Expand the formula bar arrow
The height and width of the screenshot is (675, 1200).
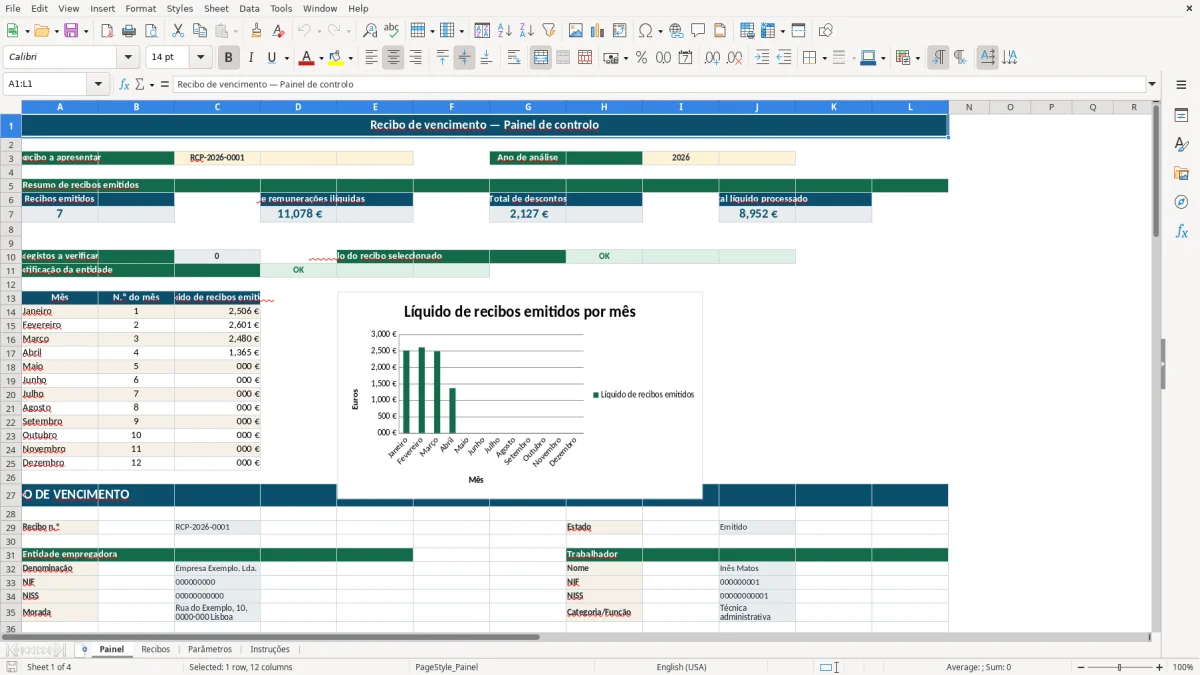[x=1153, y=84]
